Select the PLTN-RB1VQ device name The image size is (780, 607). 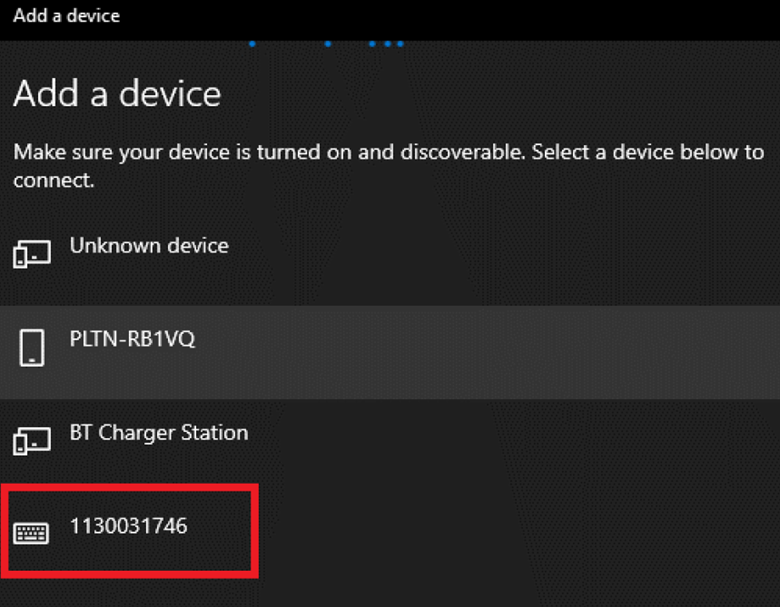tap(132, 339)
